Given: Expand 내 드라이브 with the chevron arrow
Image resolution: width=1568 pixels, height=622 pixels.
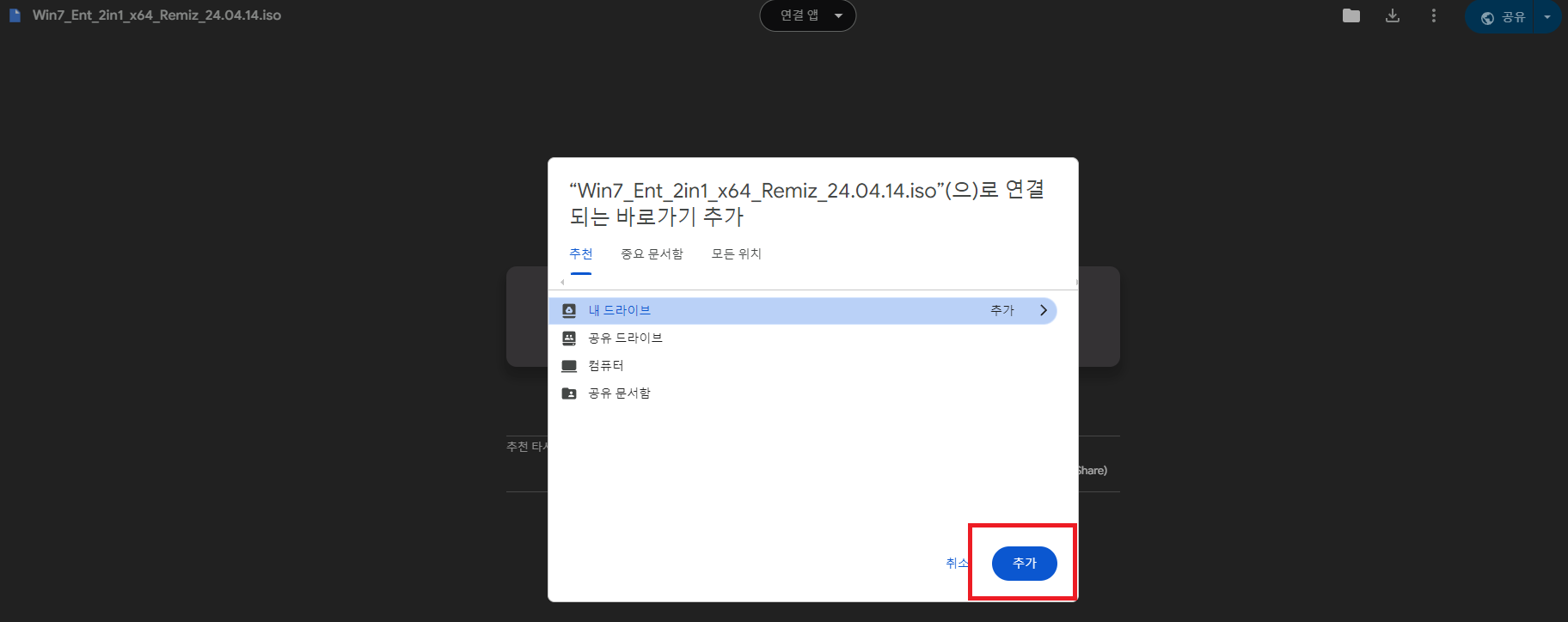Looking at the screenshot, I should 1044,311.
